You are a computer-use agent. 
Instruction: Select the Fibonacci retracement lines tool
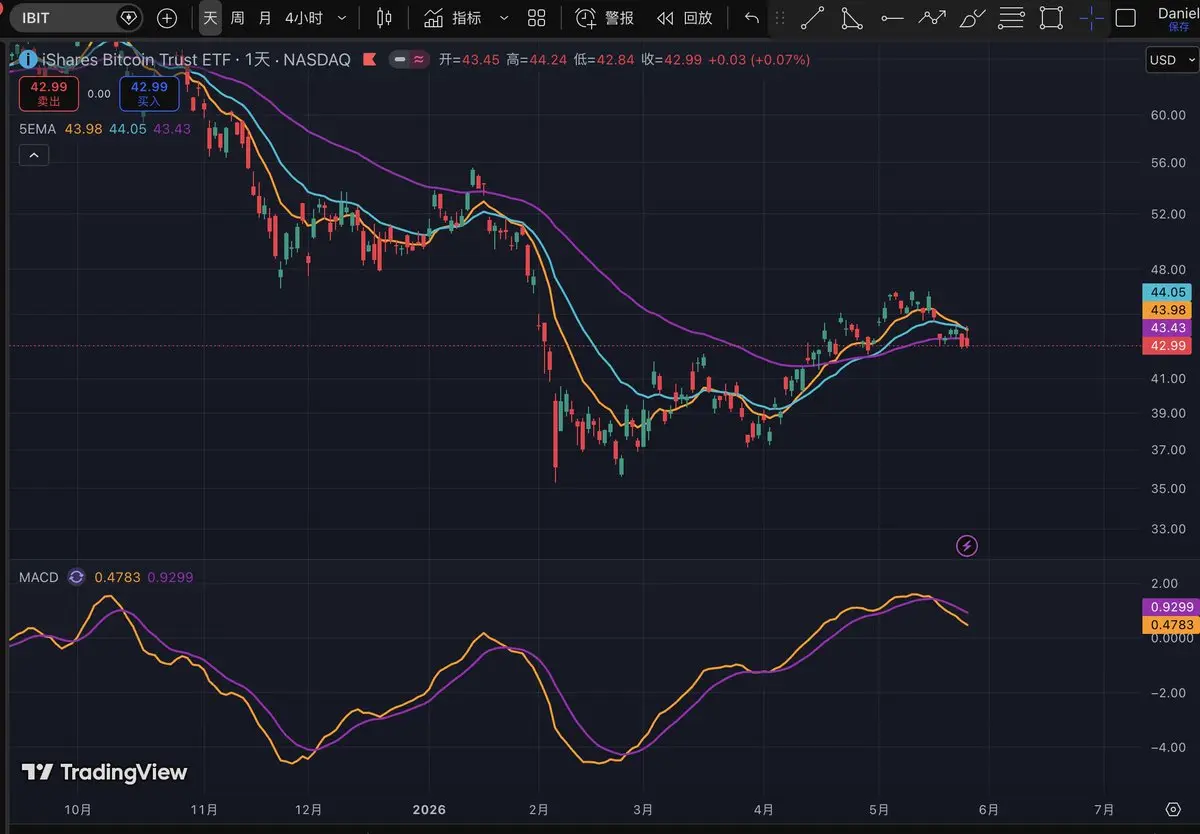[x=1012, y=18]
